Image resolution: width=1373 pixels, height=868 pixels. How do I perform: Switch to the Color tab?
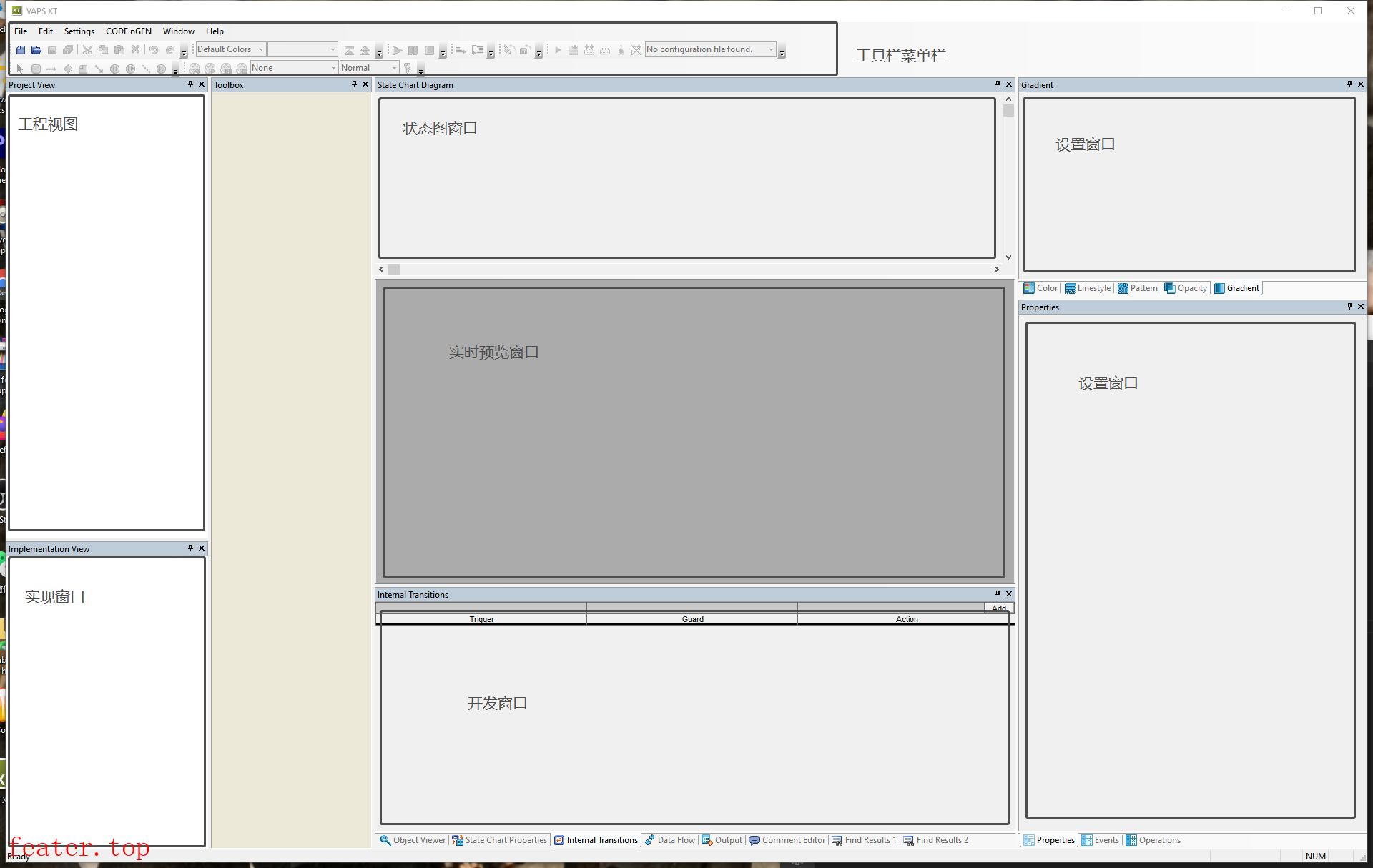pyautogui.click(x=1041, y=288)
